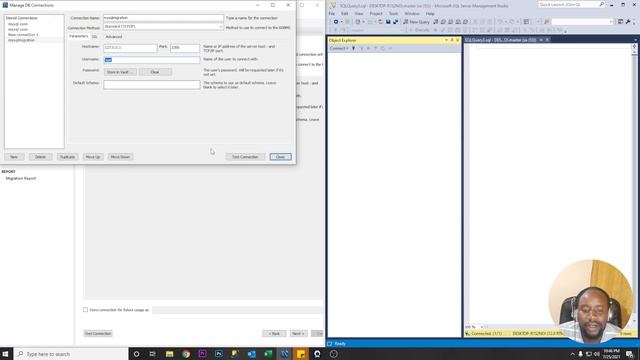Viewport: 640px width, 360px height.
Task: Click the Connection Name input field
Action: [x=163, y=18]
